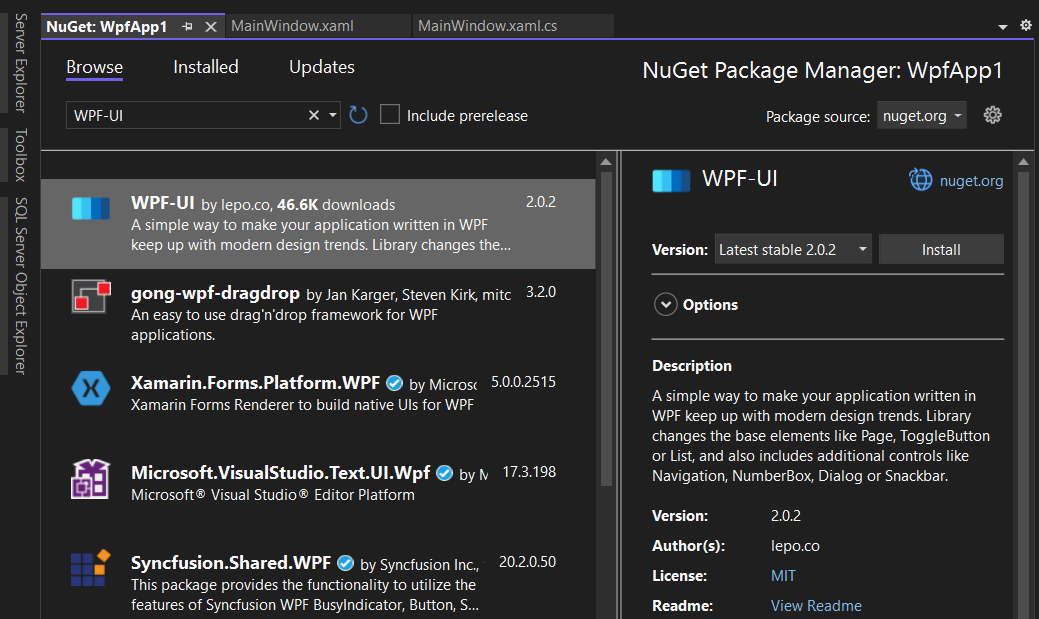Open the Package source dropdown

coord(921,116)
